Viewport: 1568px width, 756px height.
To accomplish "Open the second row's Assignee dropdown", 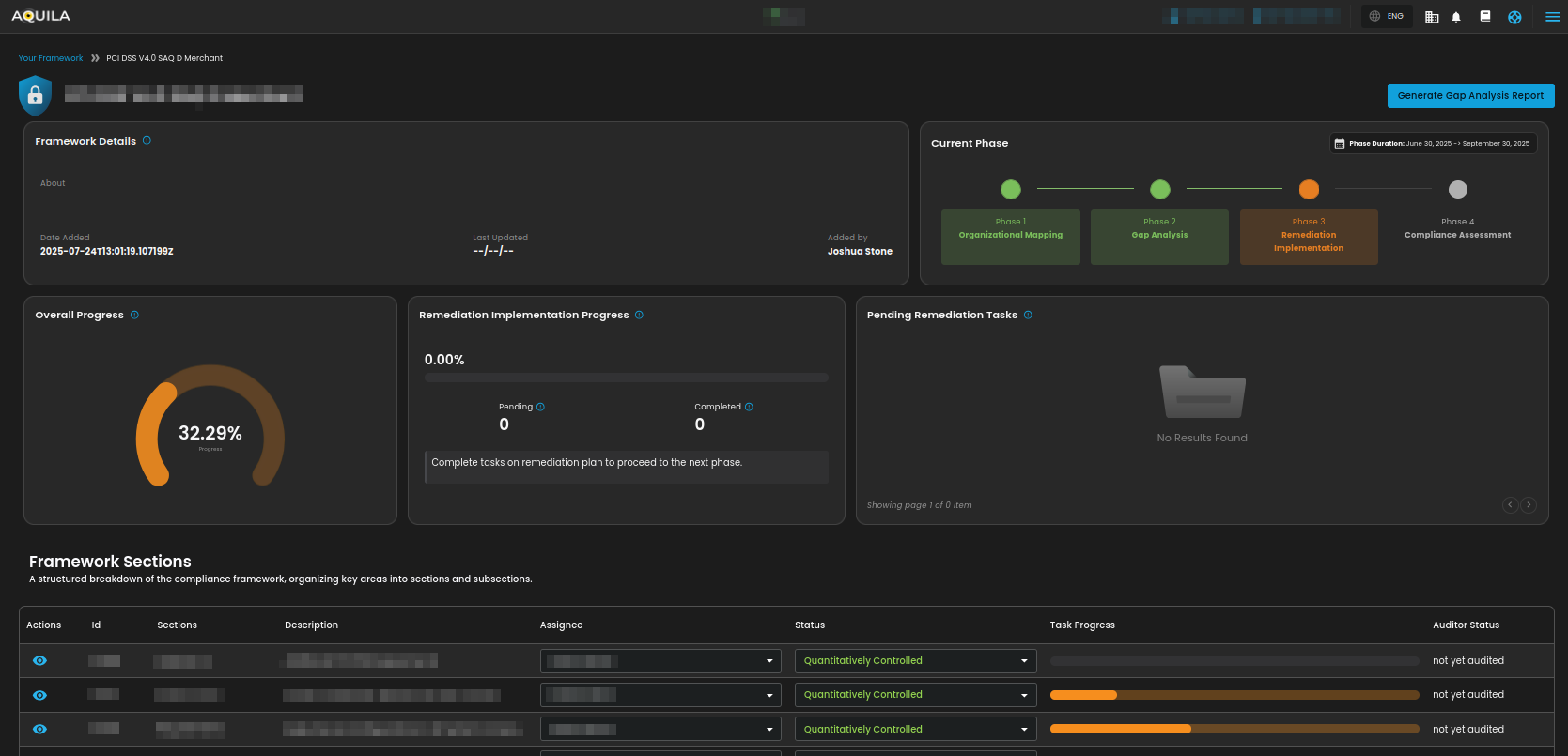I will 660,695.
